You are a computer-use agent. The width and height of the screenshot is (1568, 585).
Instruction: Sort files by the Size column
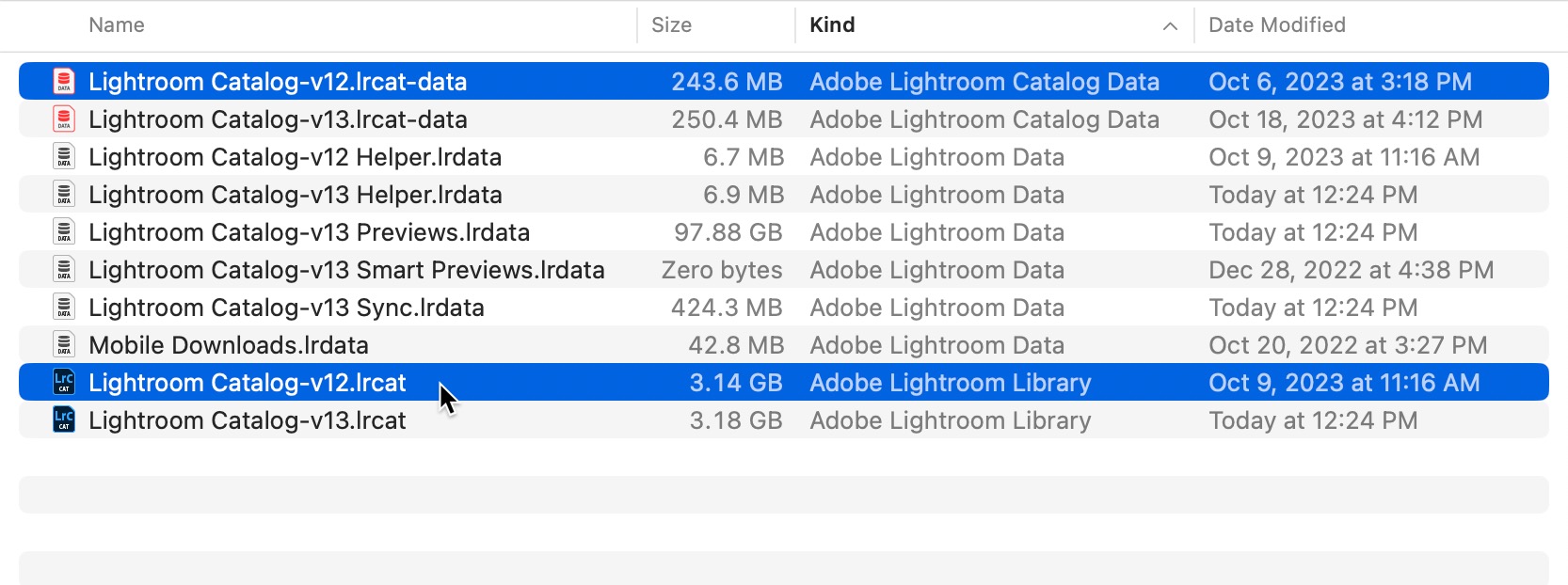point(672,25)
